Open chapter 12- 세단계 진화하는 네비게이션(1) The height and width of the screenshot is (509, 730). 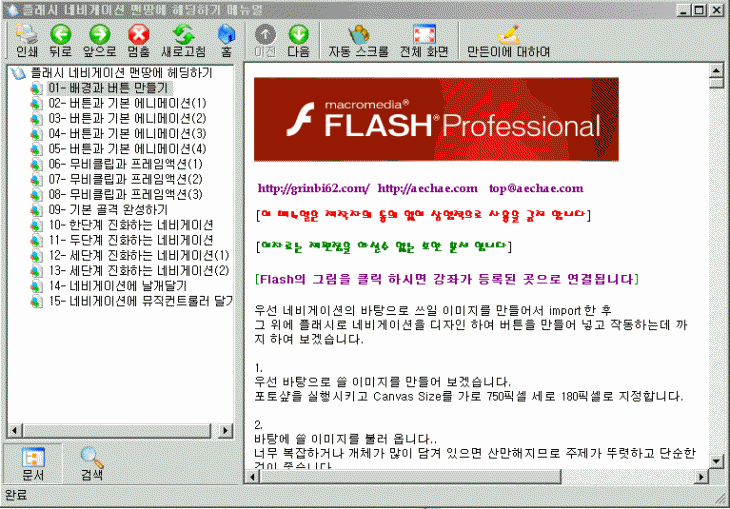139,255
